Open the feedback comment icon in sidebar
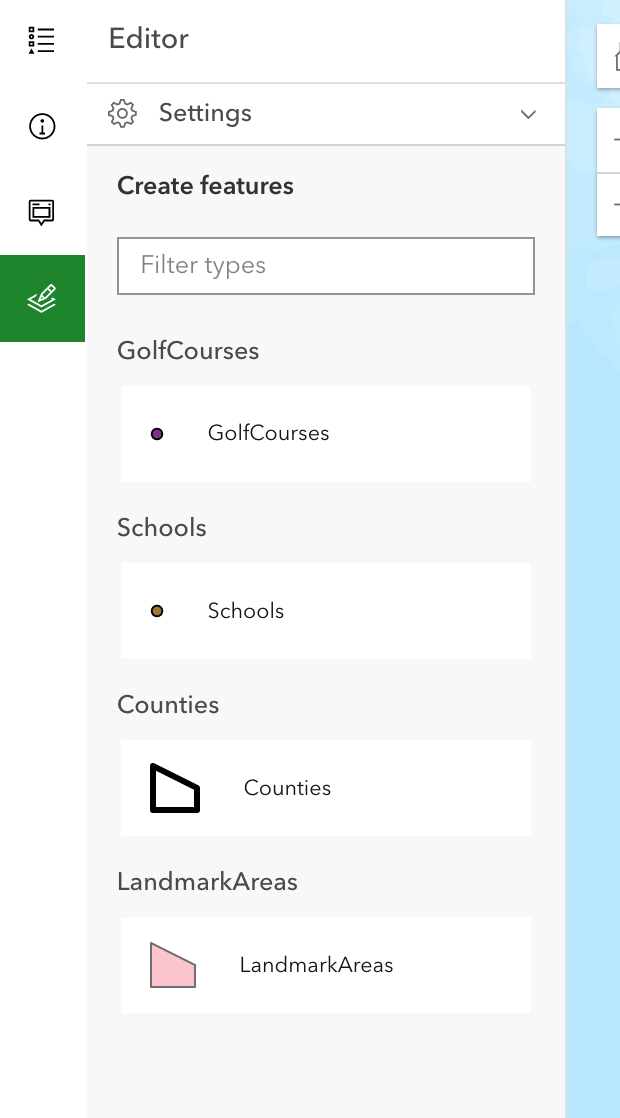This screenshot has height=1118, width=620. click(40, 213)
